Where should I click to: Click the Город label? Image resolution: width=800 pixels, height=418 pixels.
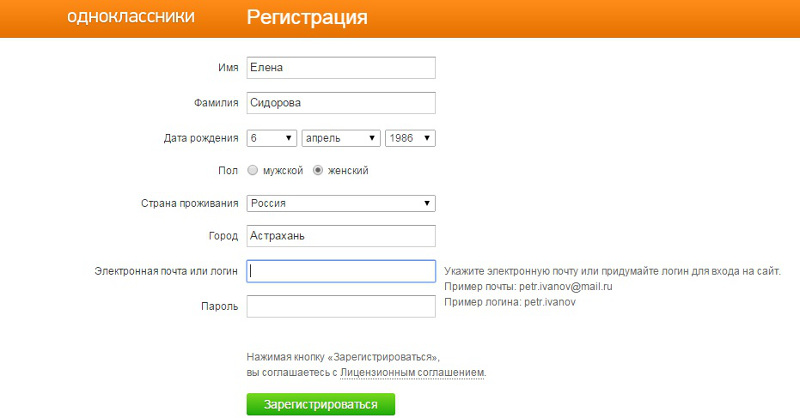point(223,236)
